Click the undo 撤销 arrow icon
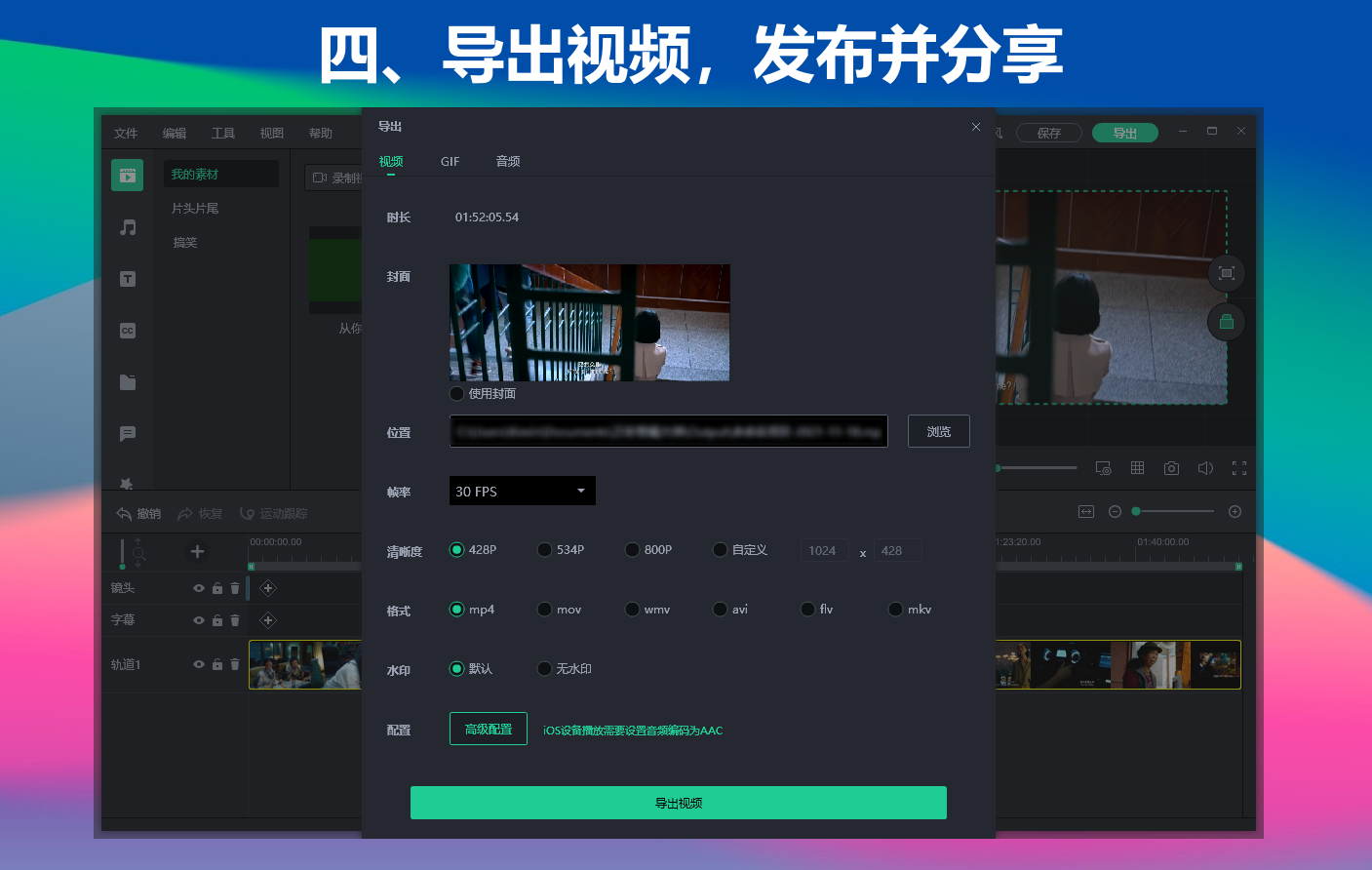 [124, 514]
